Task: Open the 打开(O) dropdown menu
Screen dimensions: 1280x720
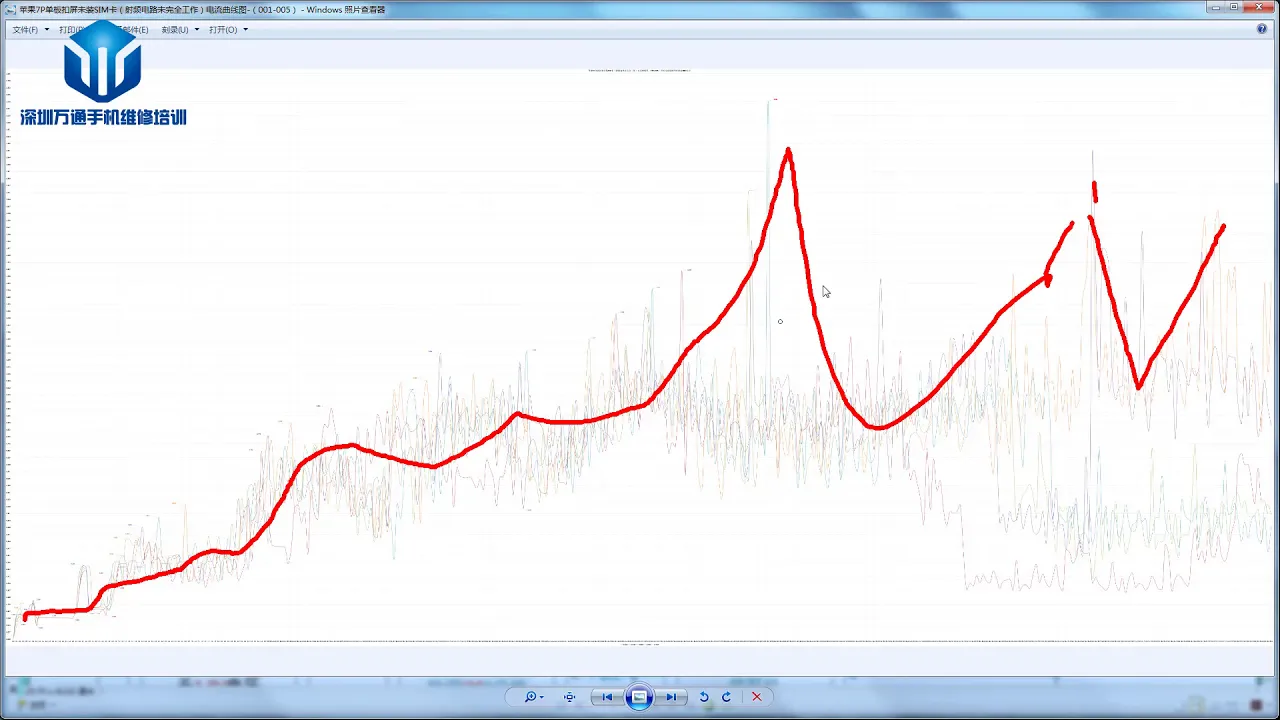Action: tap(228, 30)
